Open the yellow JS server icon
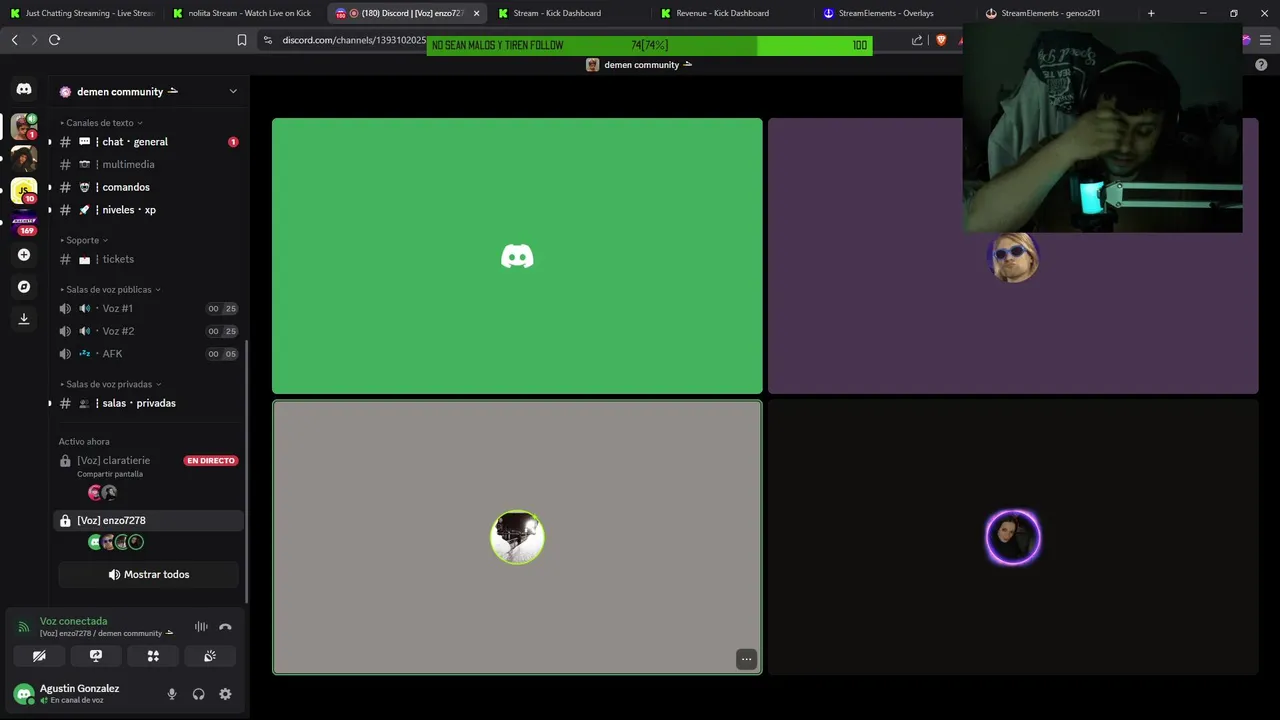Screen dimensions: 1280x720 point(24,190)
